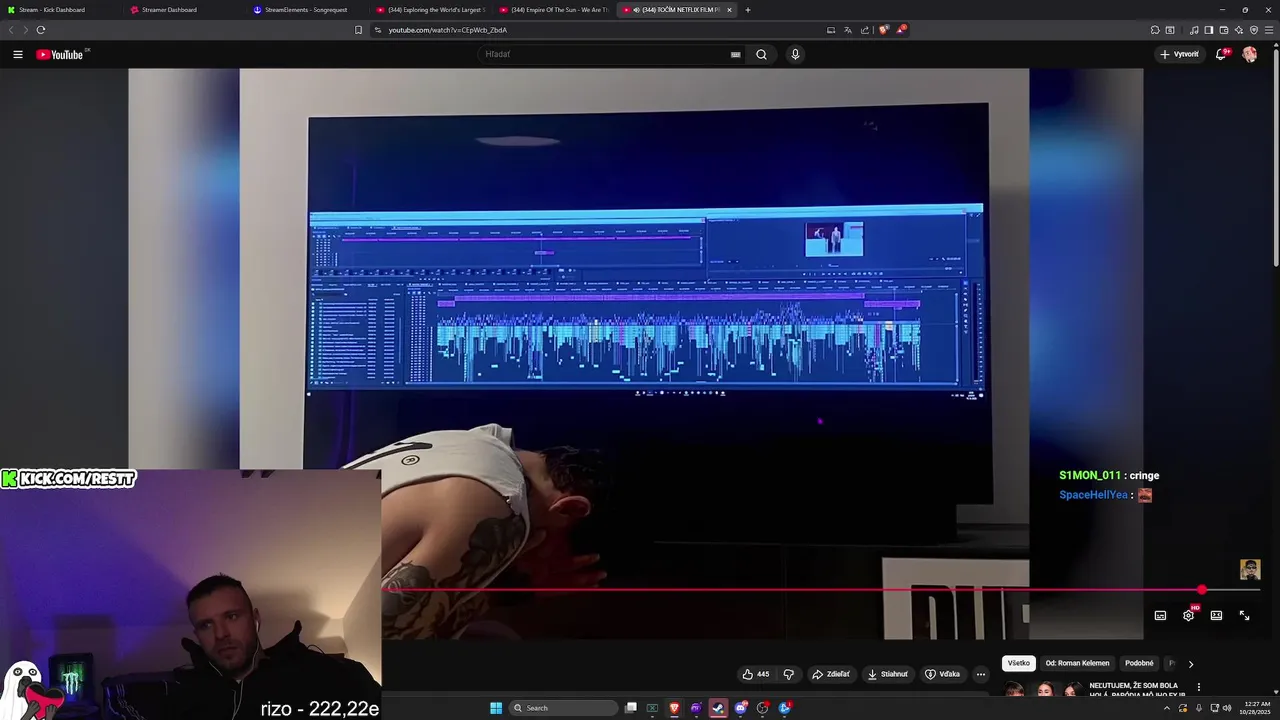The image size is (1280, 720).
Task: Show hidden system tray icons chevron
Action: (1167, 708)
